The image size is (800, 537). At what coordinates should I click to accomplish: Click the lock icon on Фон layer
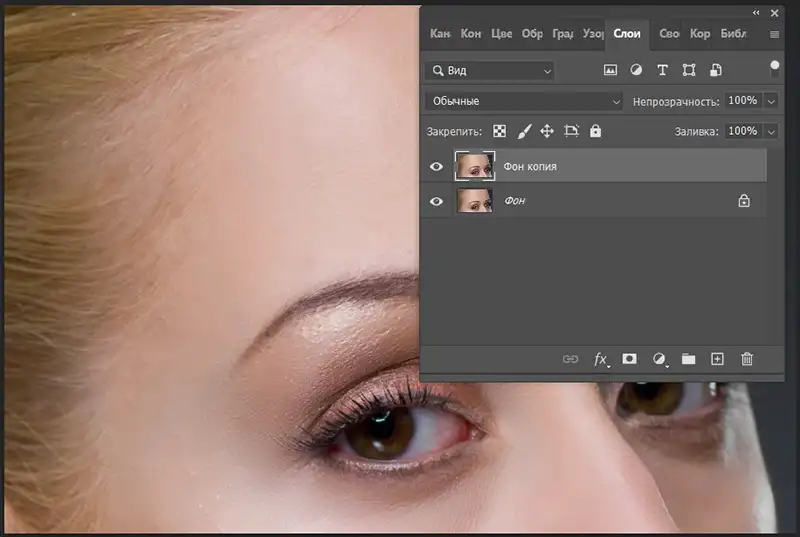pos(744,201)
